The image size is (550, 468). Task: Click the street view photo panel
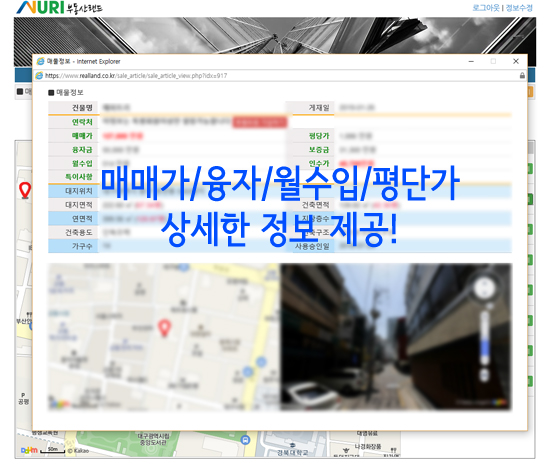396,337
